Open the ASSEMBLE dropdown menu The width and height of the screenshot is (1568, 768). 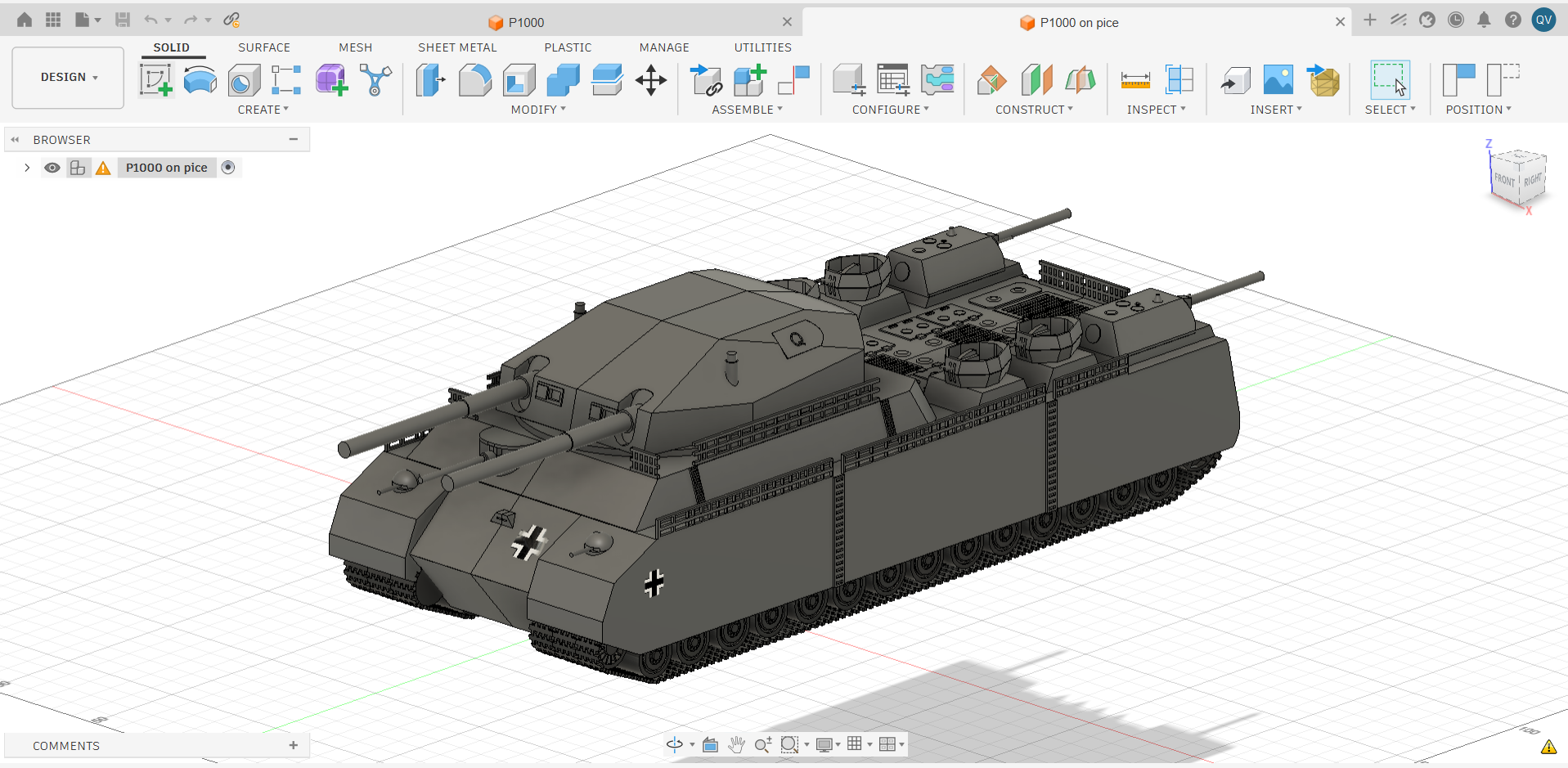pyautogui.click(x=747, y=110)
